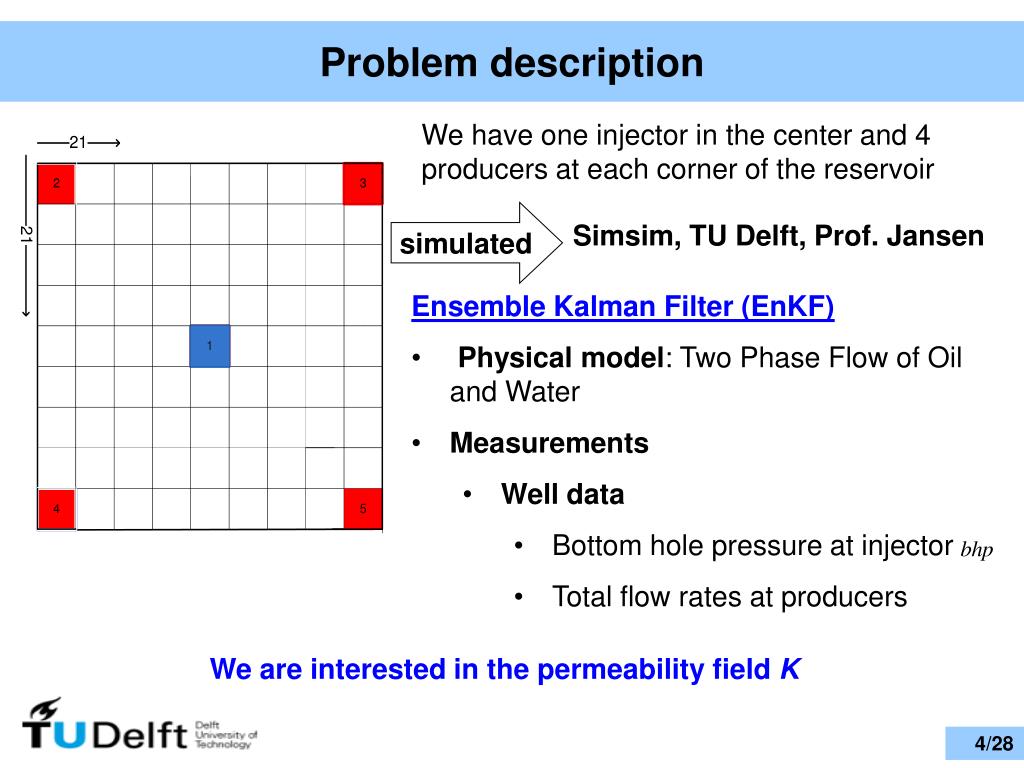Click the Total flow rates at producers line
The height and width of the screenshot is (768, 1024).
click(x=729, y=596)
